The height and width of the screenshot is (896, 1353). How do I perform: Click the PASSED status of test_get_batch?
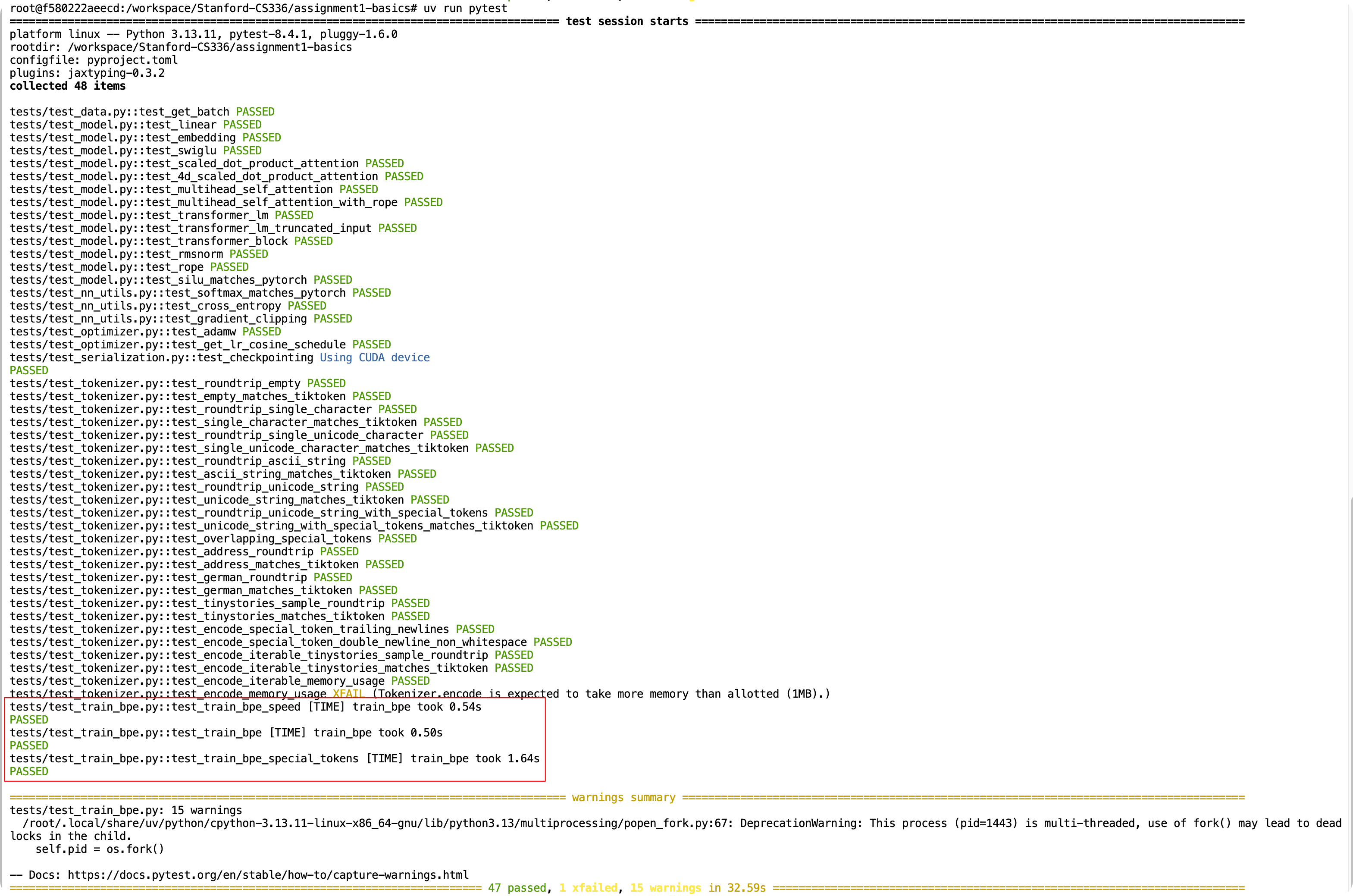255,112
